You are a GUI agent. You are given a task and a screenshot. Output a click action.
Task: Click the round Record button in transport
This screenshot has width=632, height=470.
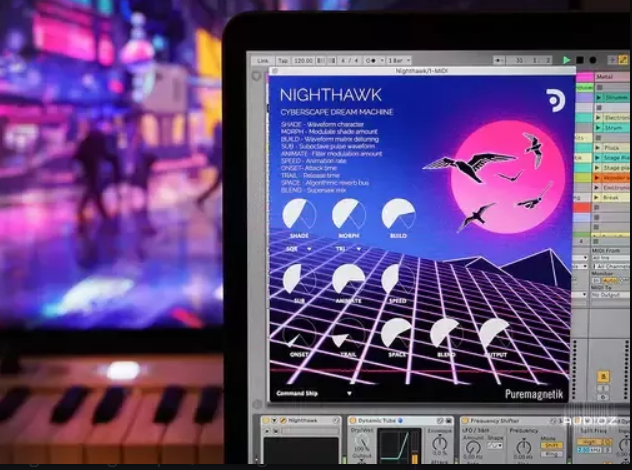(x=592, y=60)
